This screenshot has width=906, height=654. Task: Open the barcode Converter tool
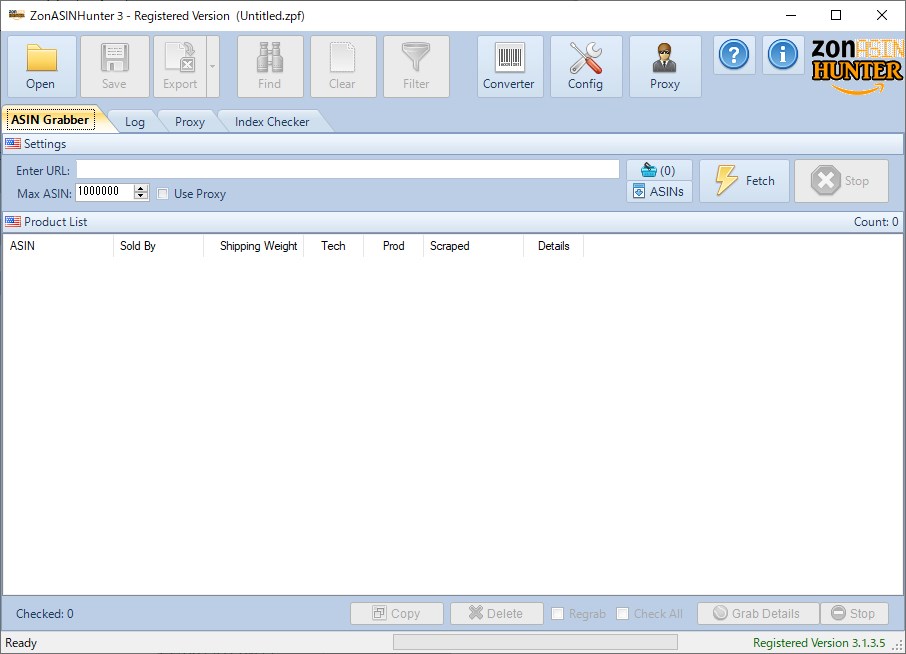[510, 66]
